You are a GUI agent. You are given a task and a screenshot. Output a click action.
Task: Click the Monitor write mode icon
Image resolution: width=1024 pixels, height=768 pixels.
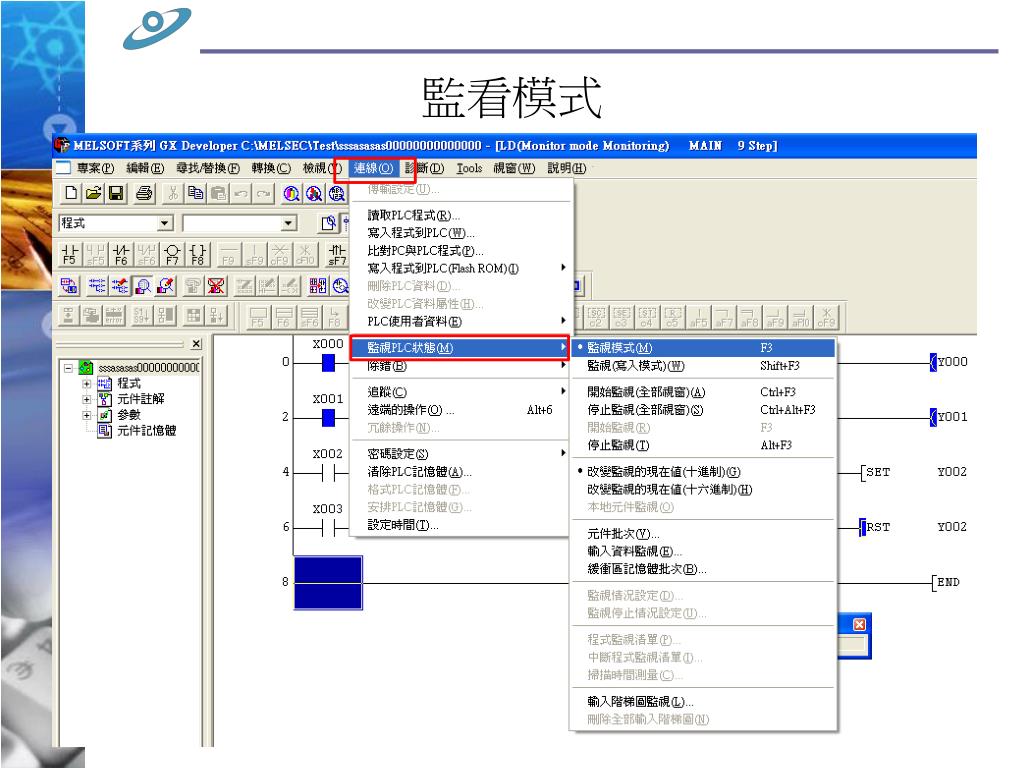166,285
